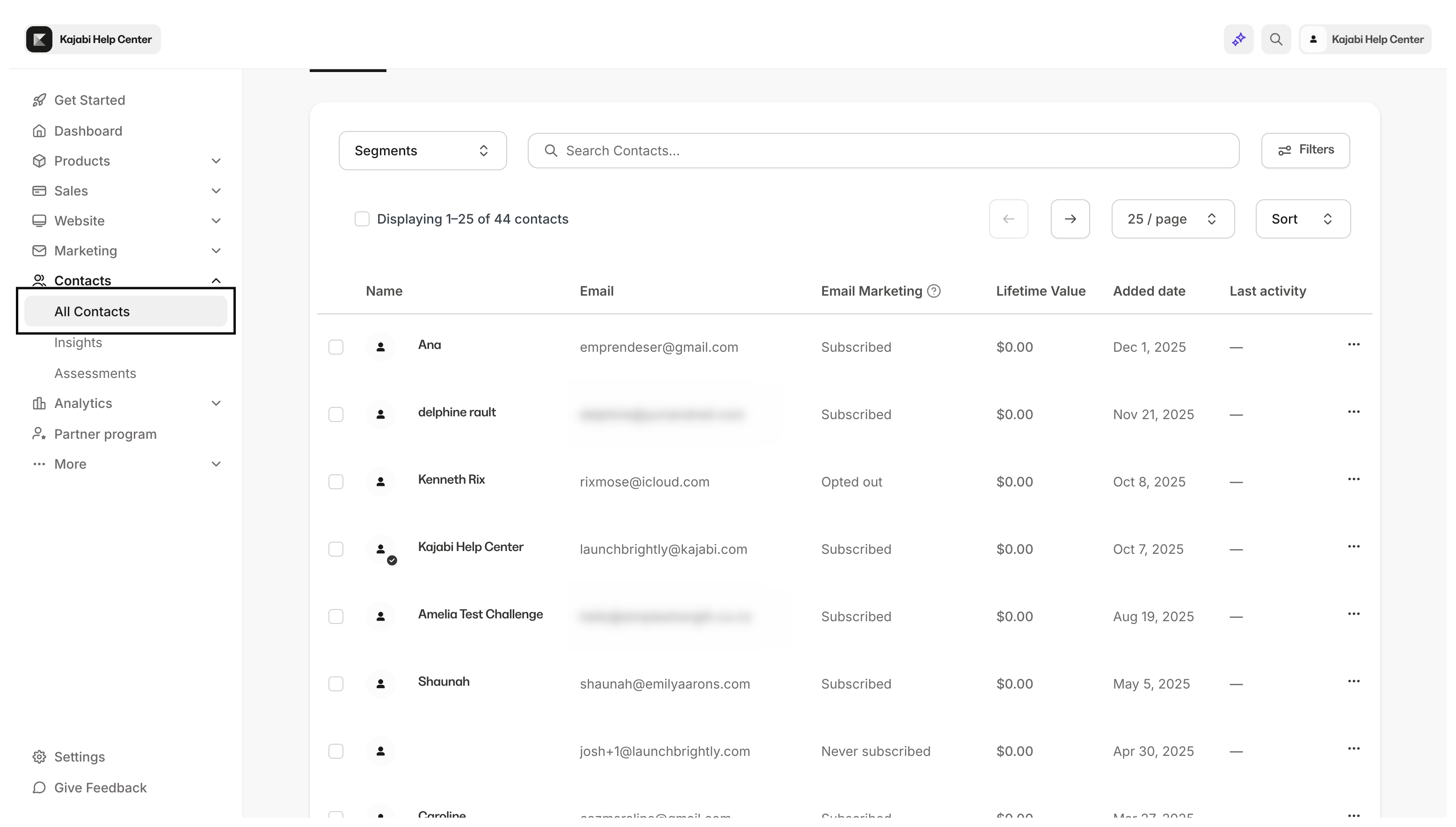Open the Analytics chart icon
The image size is (1456, 827).
point(39,403)
